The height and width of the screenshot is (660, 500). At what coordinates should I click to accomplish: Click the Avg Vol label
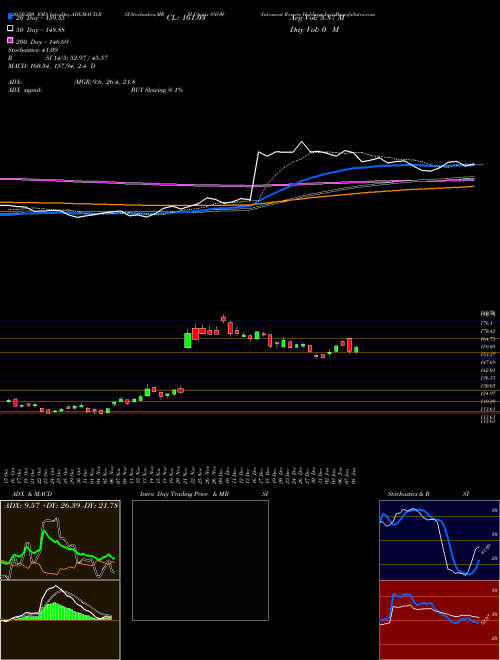pos(317,18)
